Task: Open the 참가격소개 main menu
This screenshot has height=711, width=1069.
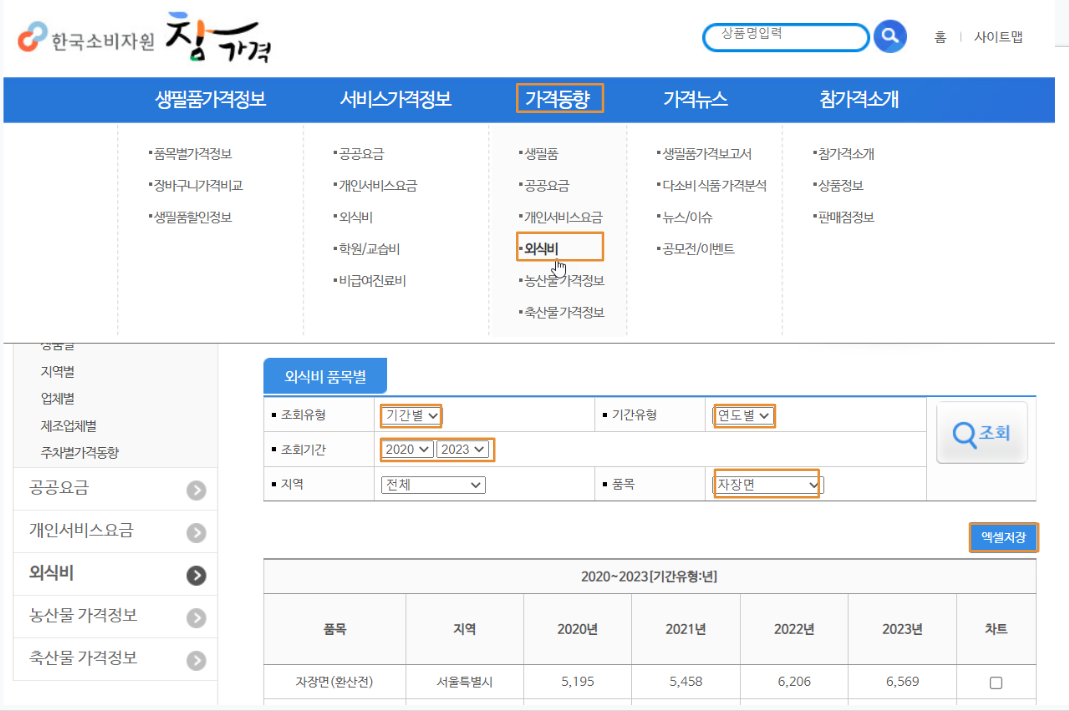Action: point(859,100)
